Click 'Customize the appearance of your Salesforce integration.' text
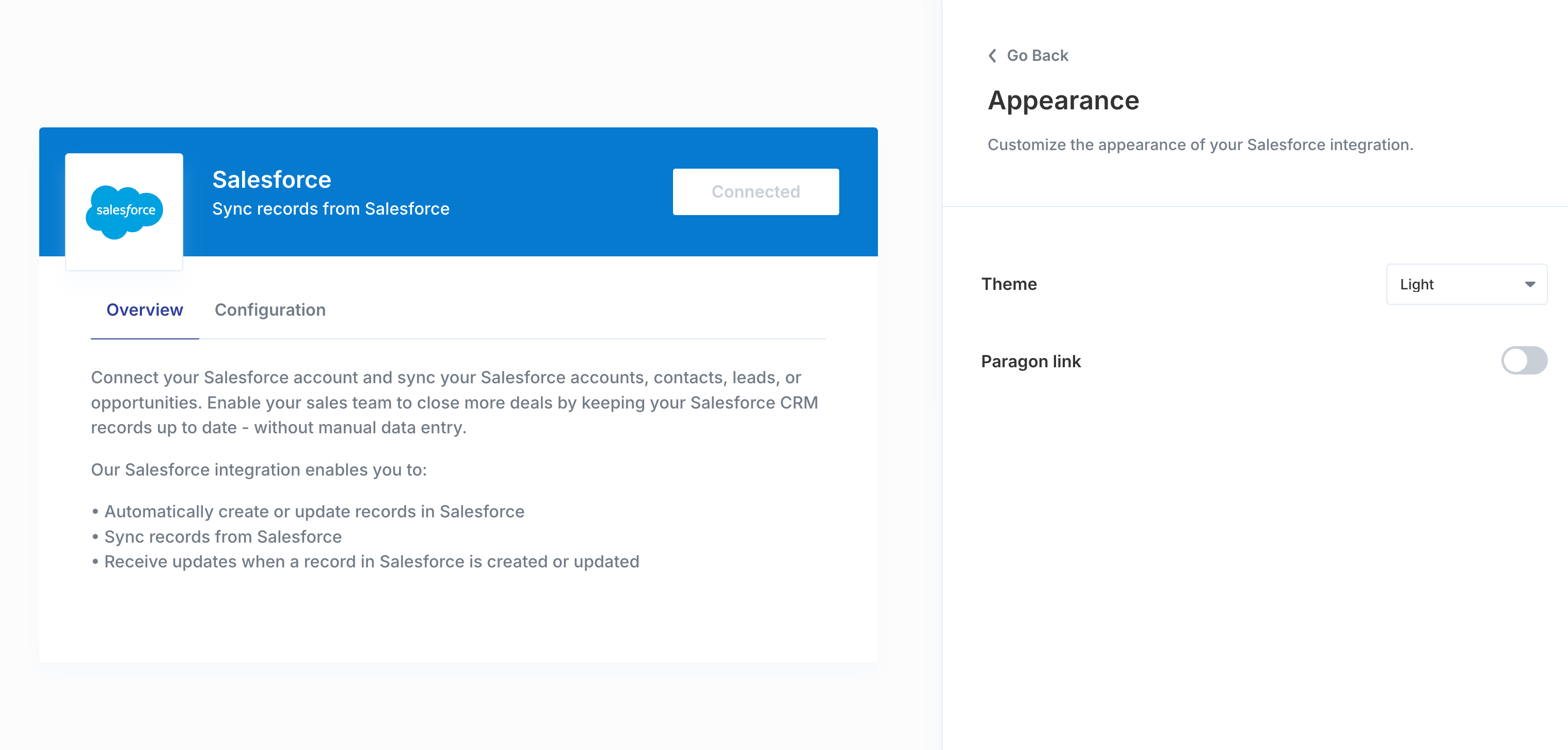This screenshot has height=750, width=1568. click(1201, 145)
